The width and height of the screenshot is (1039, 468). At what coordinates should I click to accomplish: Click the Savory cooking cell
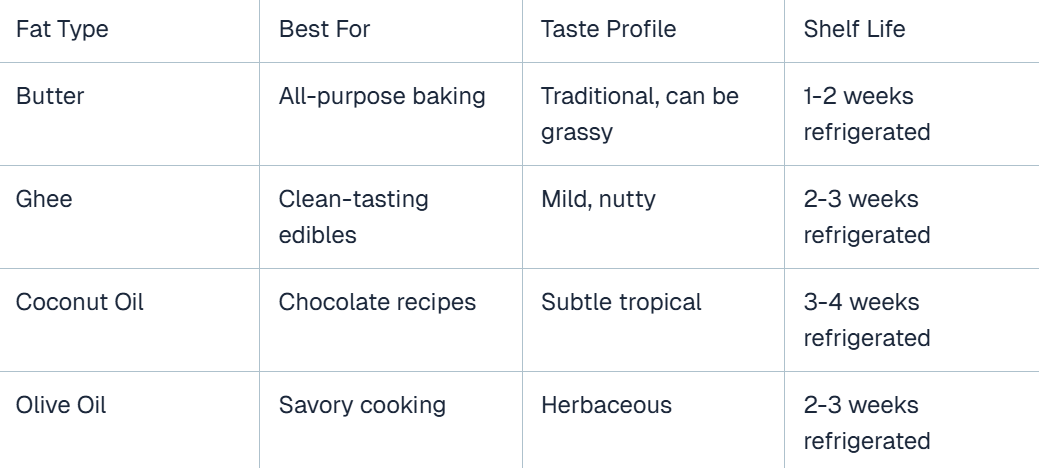[391, 420]
